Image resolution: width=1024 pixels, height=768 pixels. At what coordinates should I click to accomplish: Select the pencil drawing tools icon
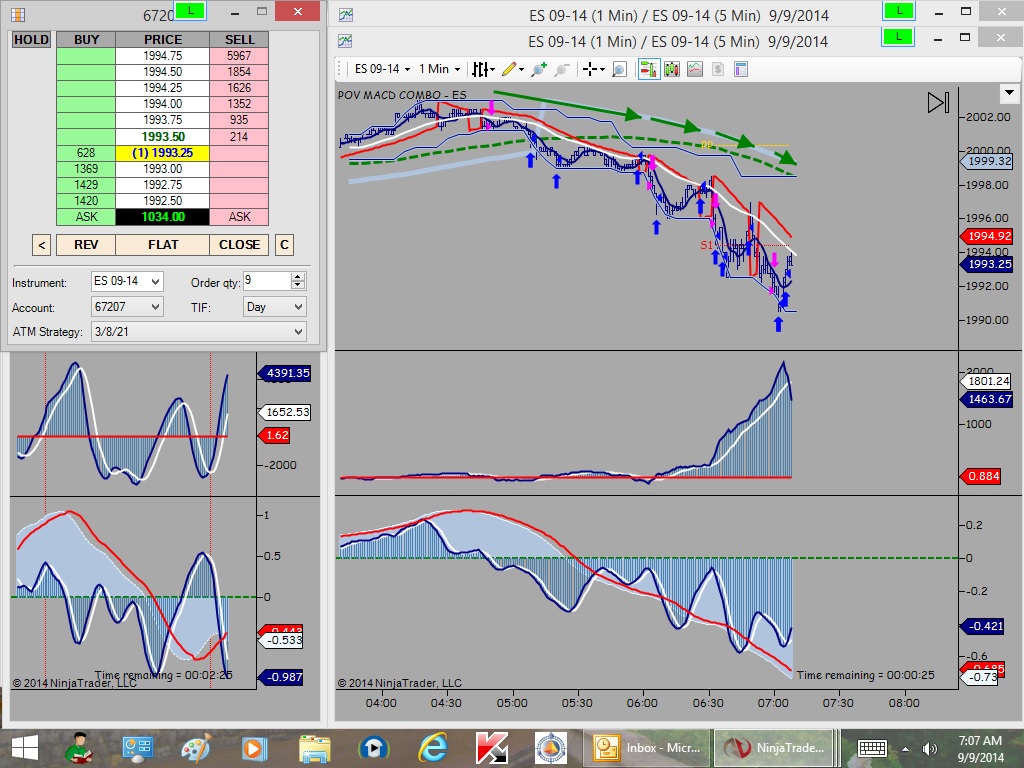click(509, 69)
